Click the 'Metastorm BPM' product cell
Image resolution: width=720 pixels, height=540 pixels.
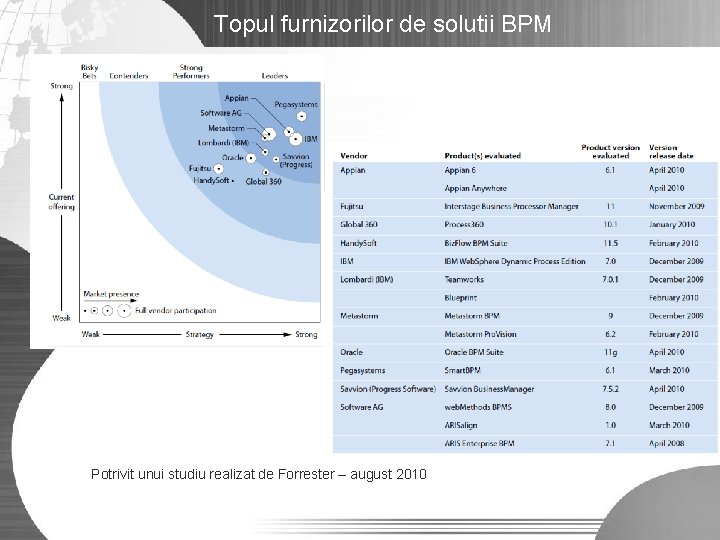[472, 316]
